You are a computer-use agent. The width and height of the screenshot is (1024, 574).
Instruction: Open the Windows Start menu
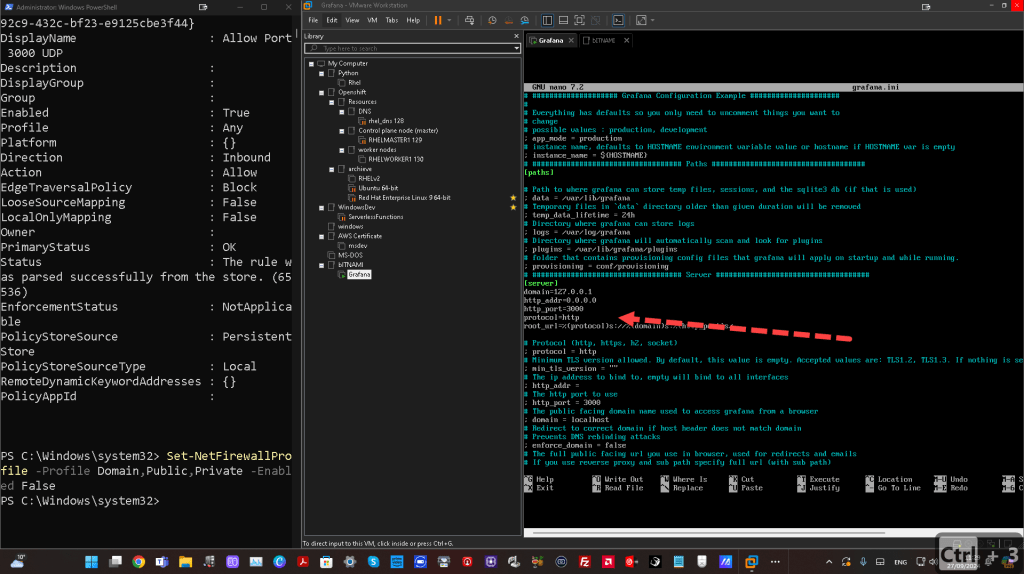click(x=91, y=562)
